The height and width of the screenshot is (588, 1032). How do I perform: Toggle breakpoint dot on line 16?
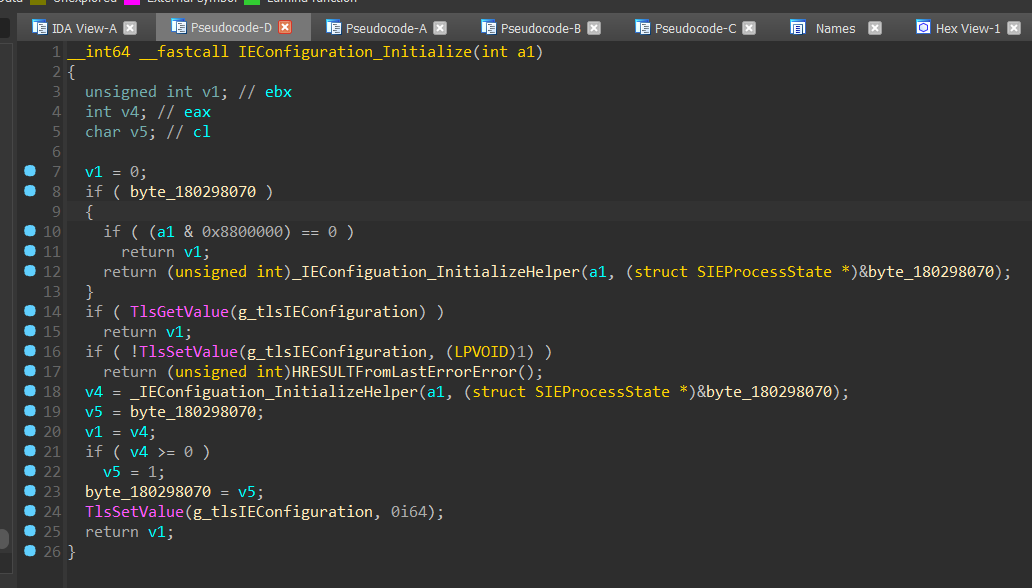[x=30, y=351]
